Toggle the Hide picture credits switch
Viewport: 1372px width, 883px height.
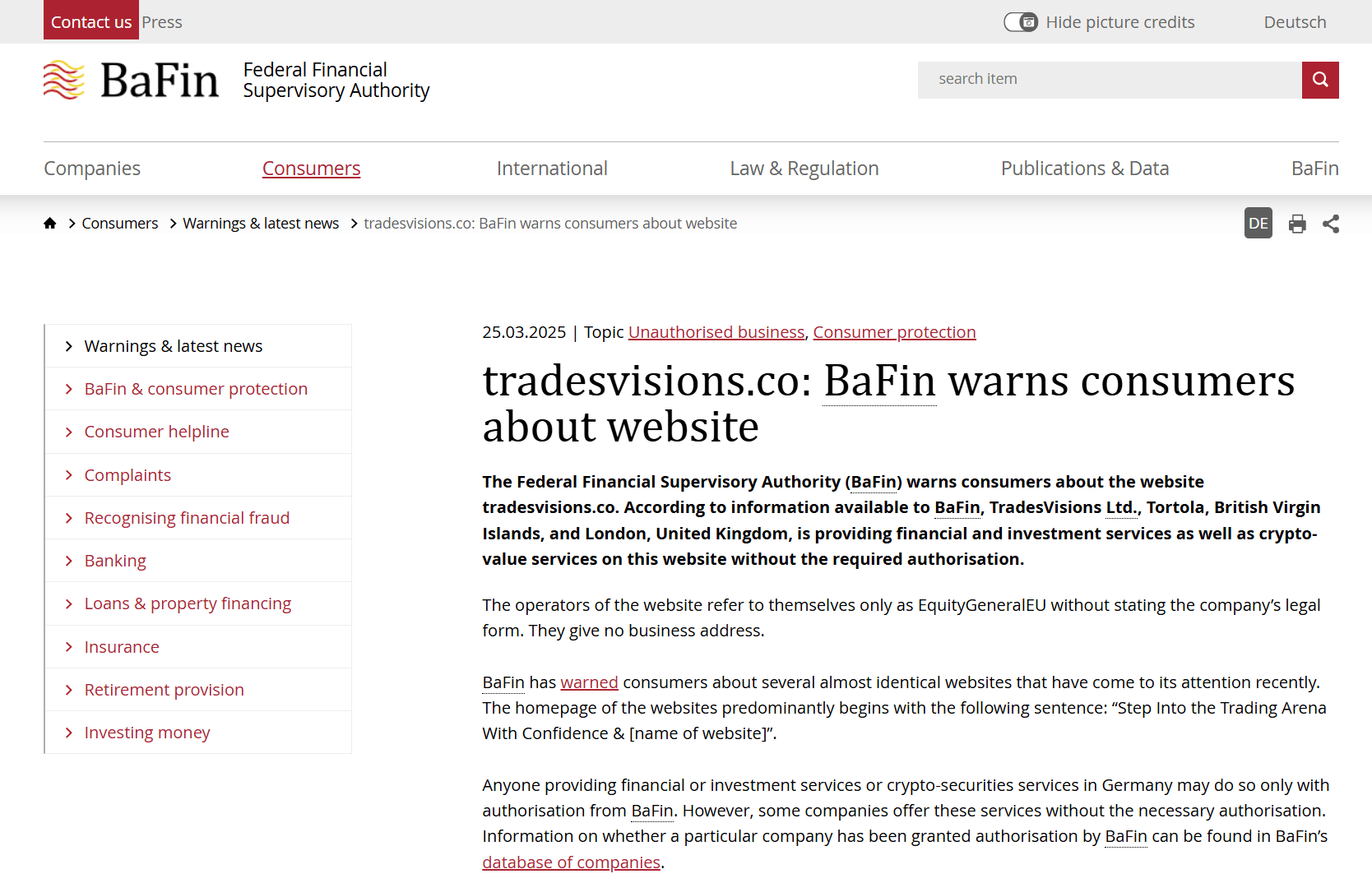(x=1021, y=22)
